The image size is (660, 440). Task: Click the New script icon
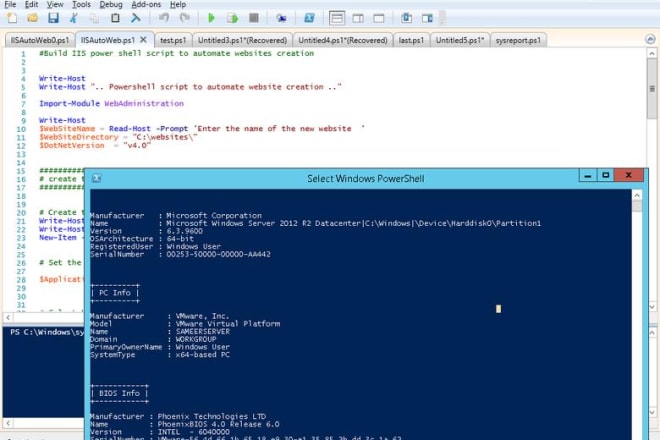(12, 18)
